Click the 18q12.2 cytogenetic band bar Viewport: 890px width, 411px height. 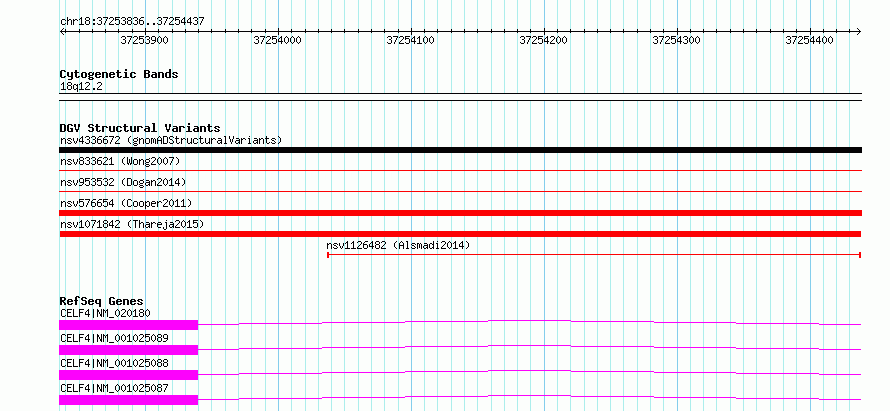pos(460,97)
